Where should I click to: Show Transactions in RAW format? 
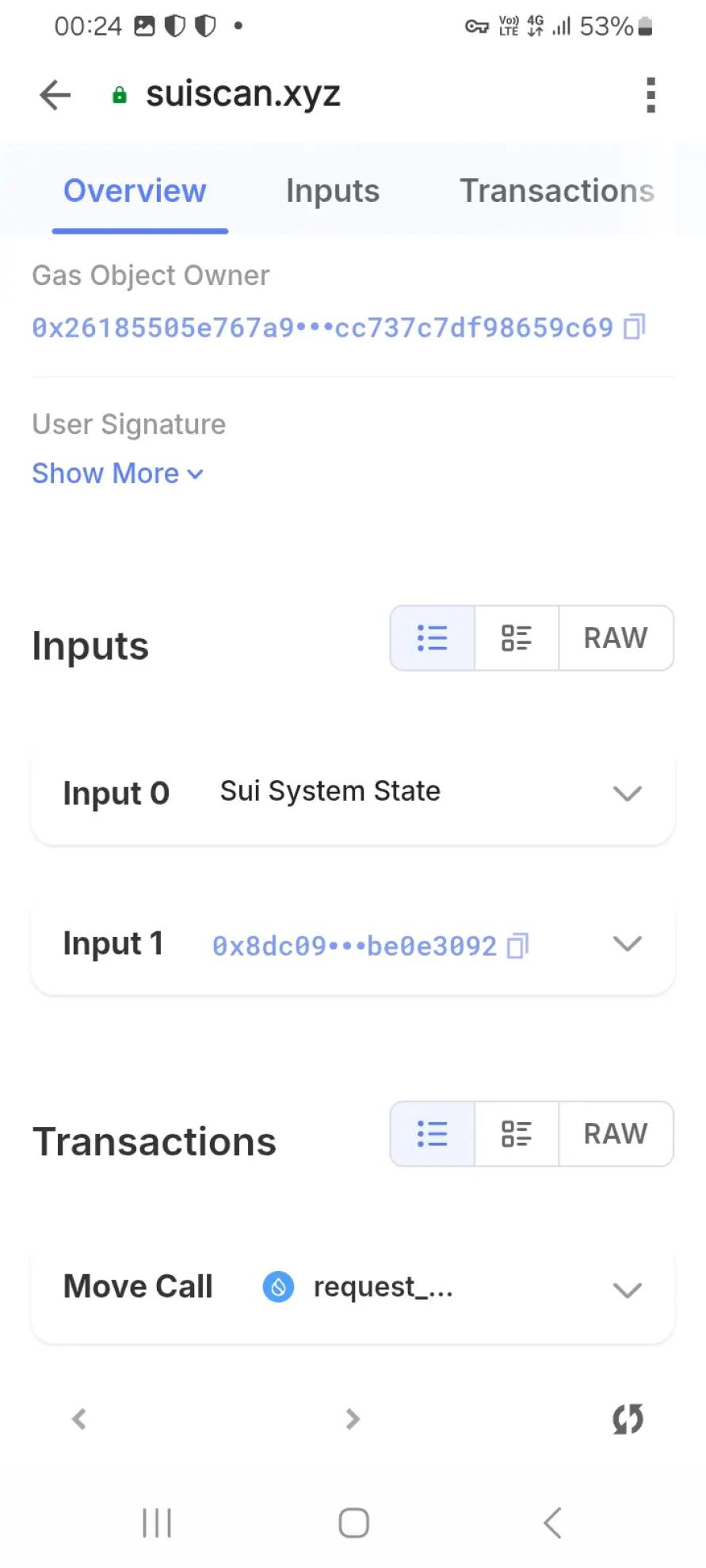(x=616, y=1134)
